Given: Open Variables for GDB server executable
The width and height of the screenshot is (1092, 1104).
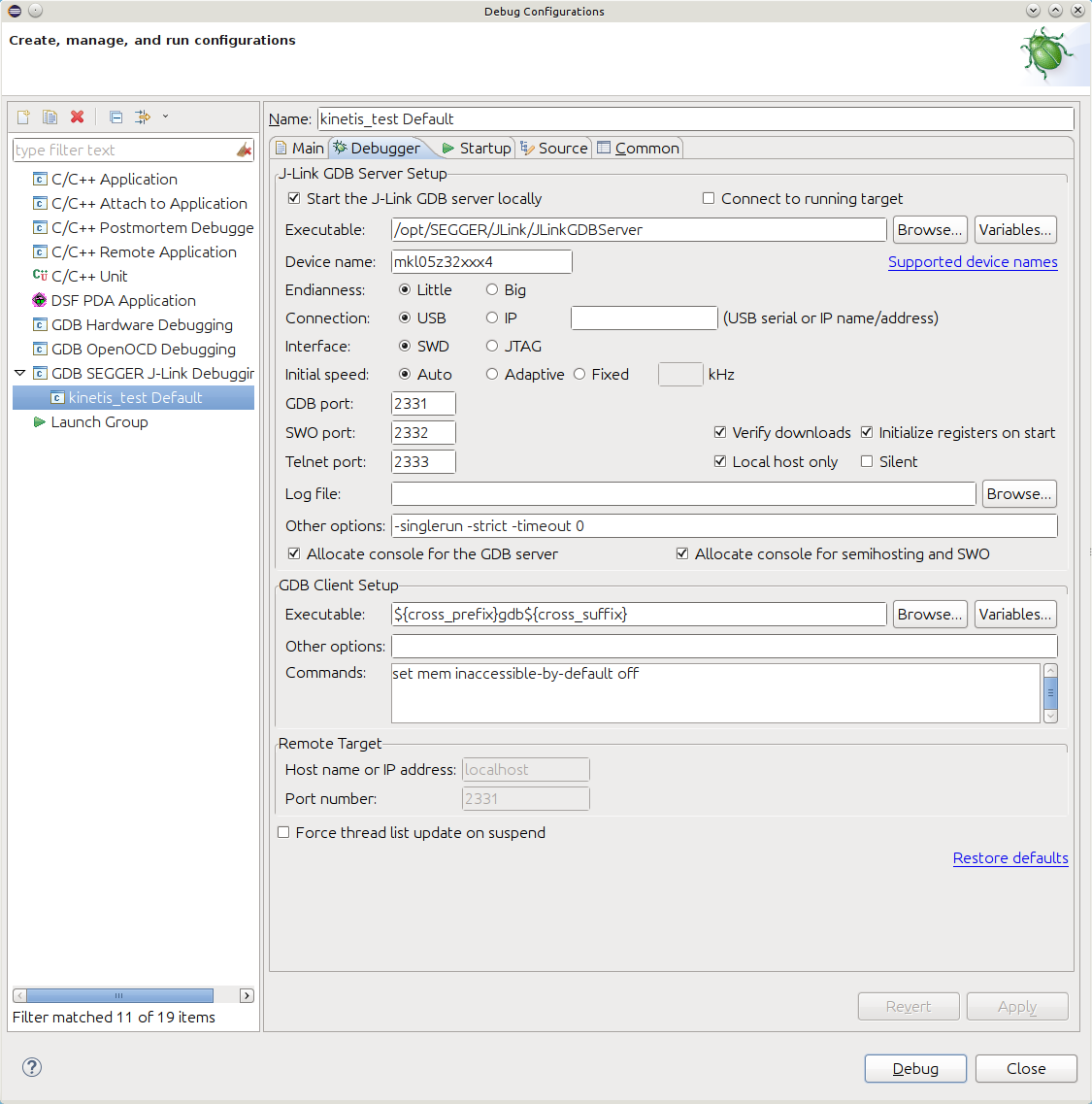Looking at the screenshot, I should pyautogui.click(x=1014, y=229).
